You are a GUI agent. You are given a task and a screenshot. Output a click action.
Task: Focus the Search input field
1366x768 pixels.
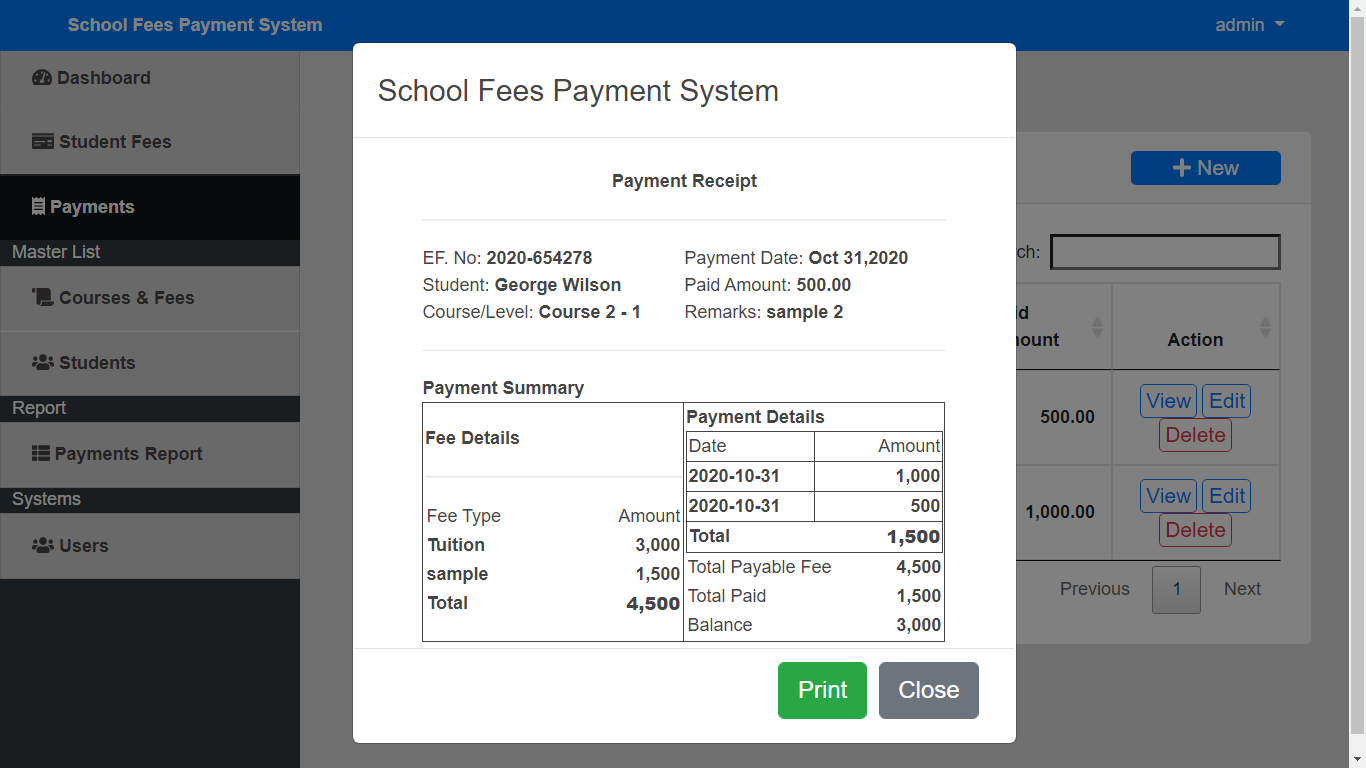pyautogui.click(x=1165, y=252)
